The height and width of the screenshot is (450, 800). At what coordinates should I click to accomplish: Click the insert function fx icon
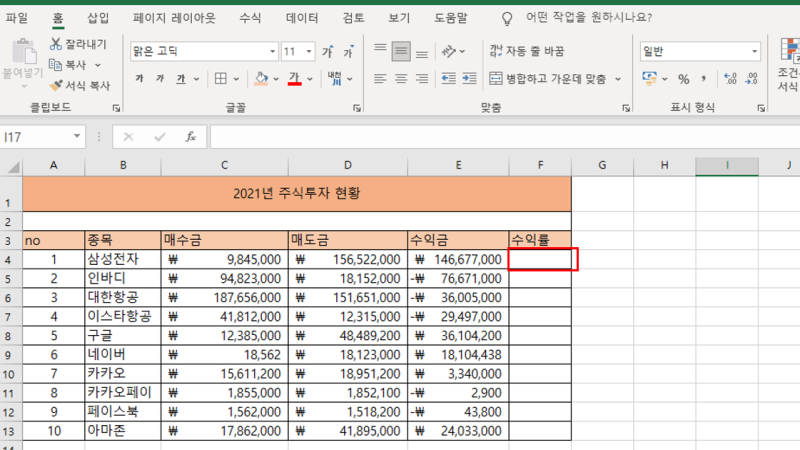(190, 137)
